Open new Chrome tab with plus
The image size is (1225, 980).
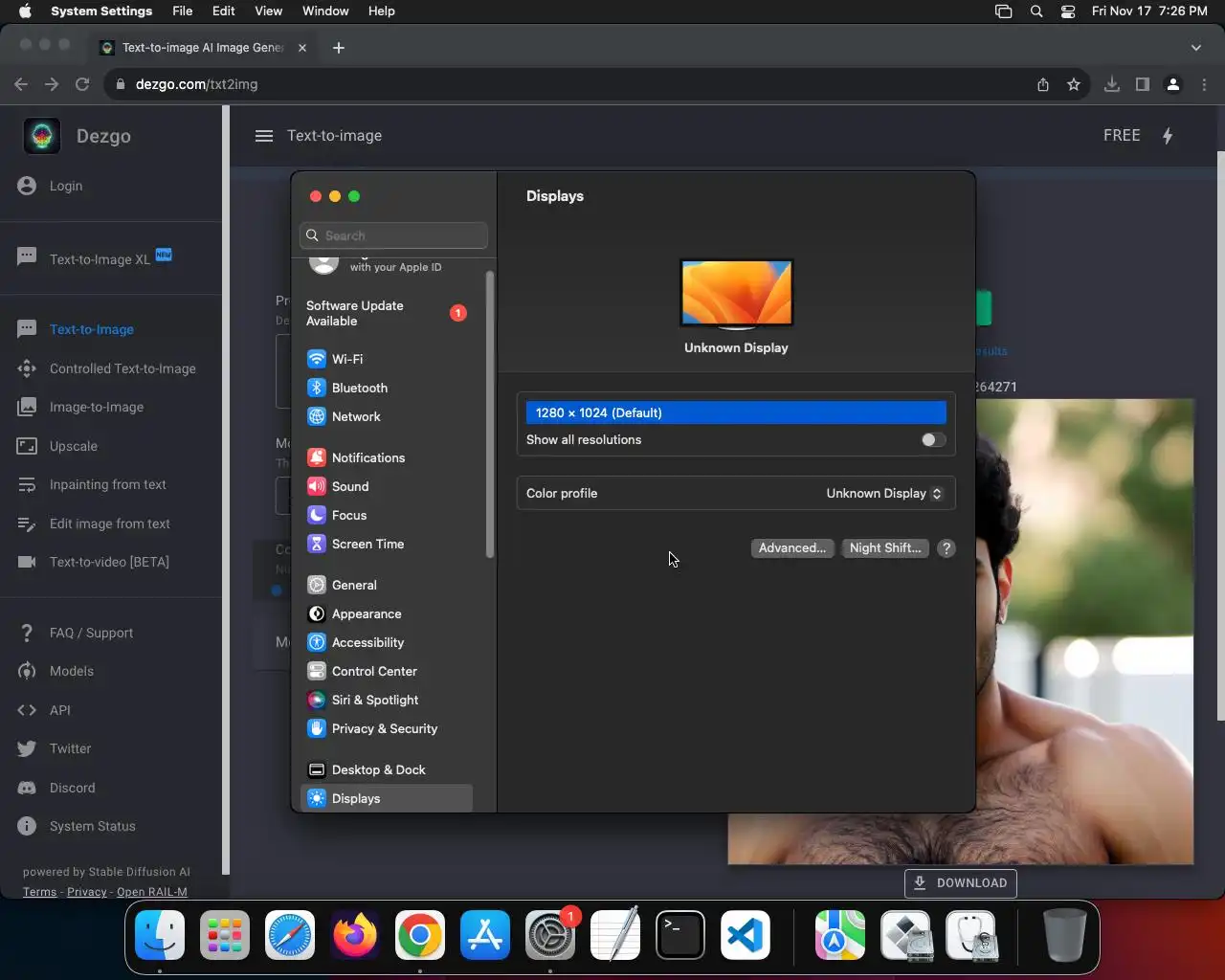tap(339, 48)
